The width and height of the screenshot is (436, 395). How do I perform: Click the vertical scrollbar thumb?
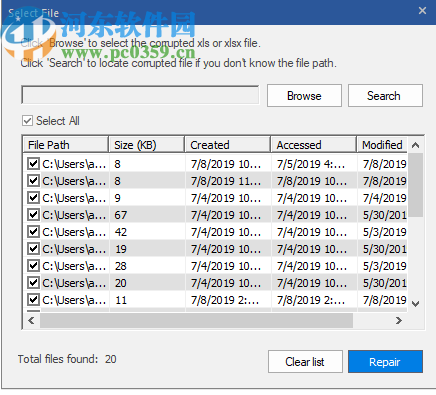415,185
